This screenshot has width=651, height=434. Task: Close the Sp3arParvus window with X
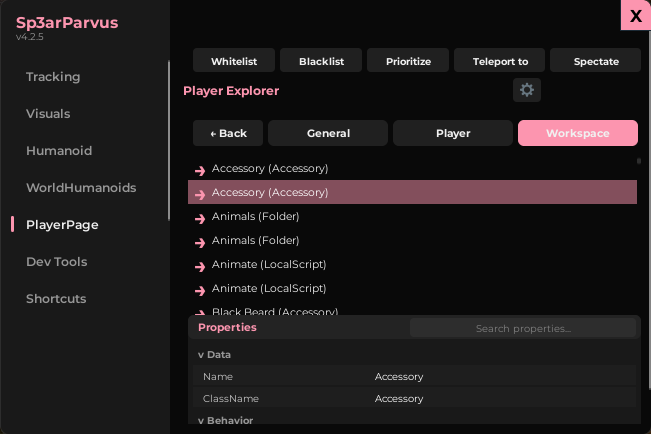tap(636, 15)
